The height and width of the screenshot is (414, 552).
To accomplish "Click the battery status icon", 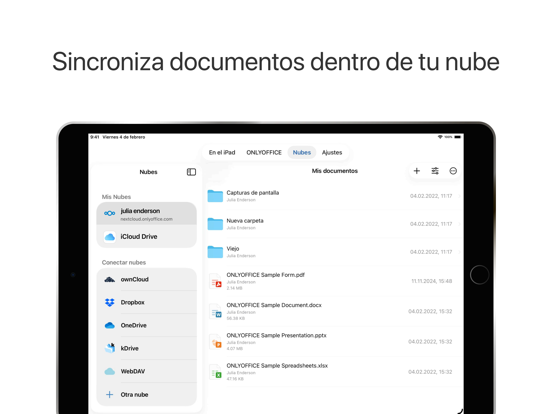I will [458, 137].
